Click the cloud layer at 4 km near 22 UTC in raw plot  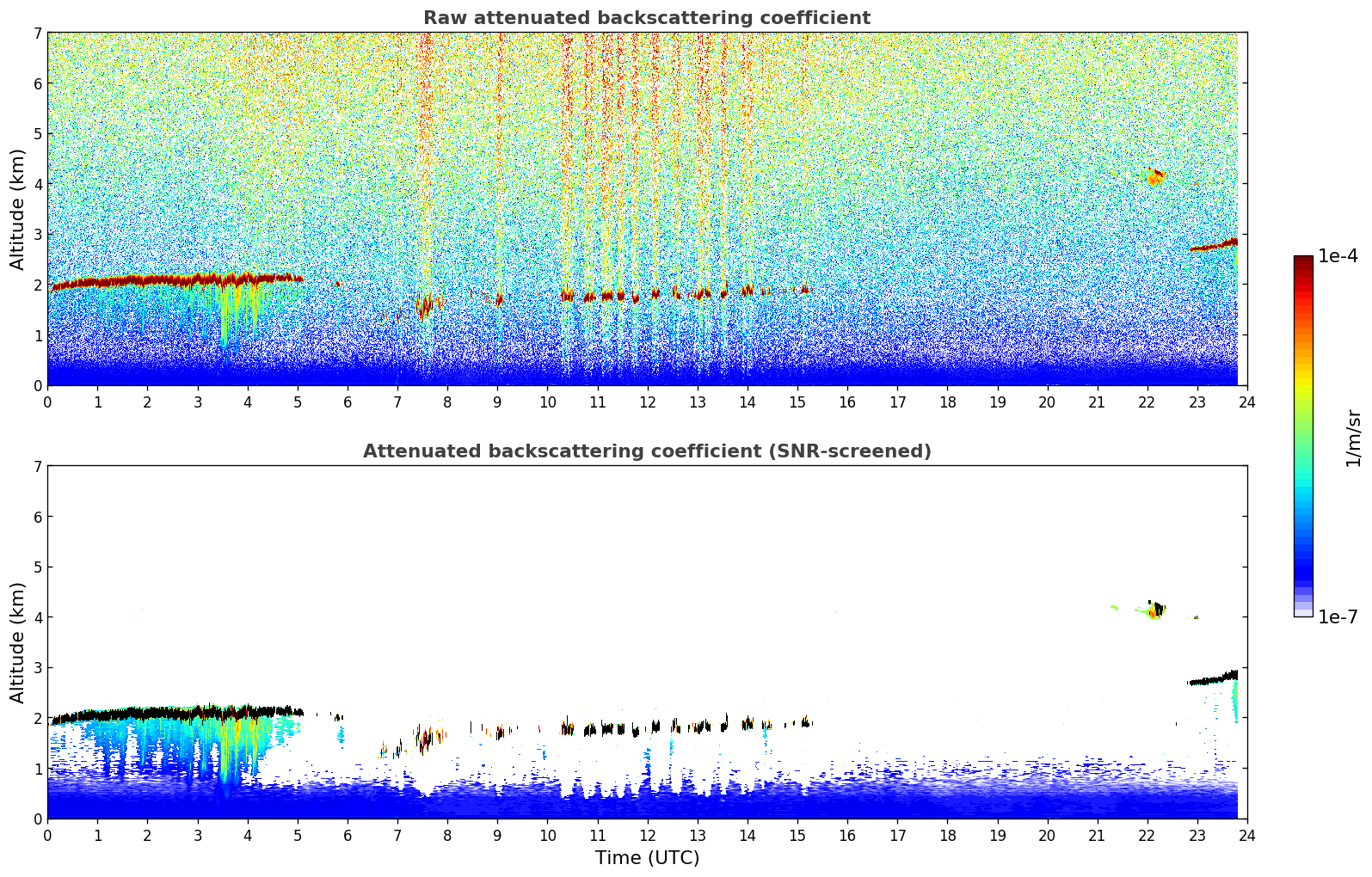click(x=1154, y=177)
